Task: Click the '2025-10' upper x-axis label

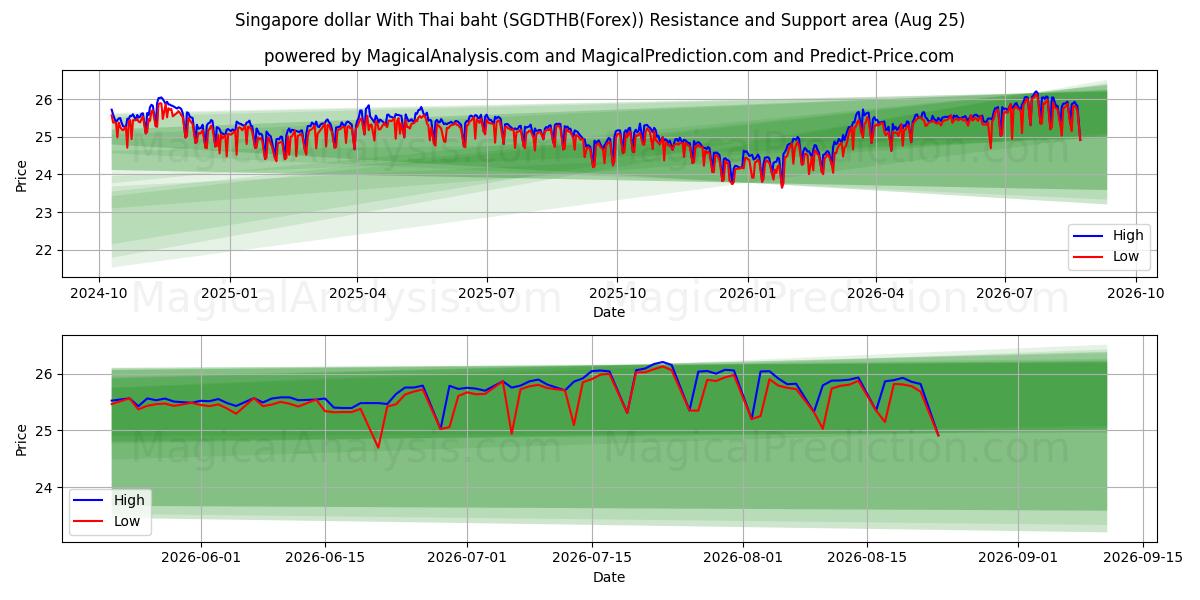Action: coord(617,292)
